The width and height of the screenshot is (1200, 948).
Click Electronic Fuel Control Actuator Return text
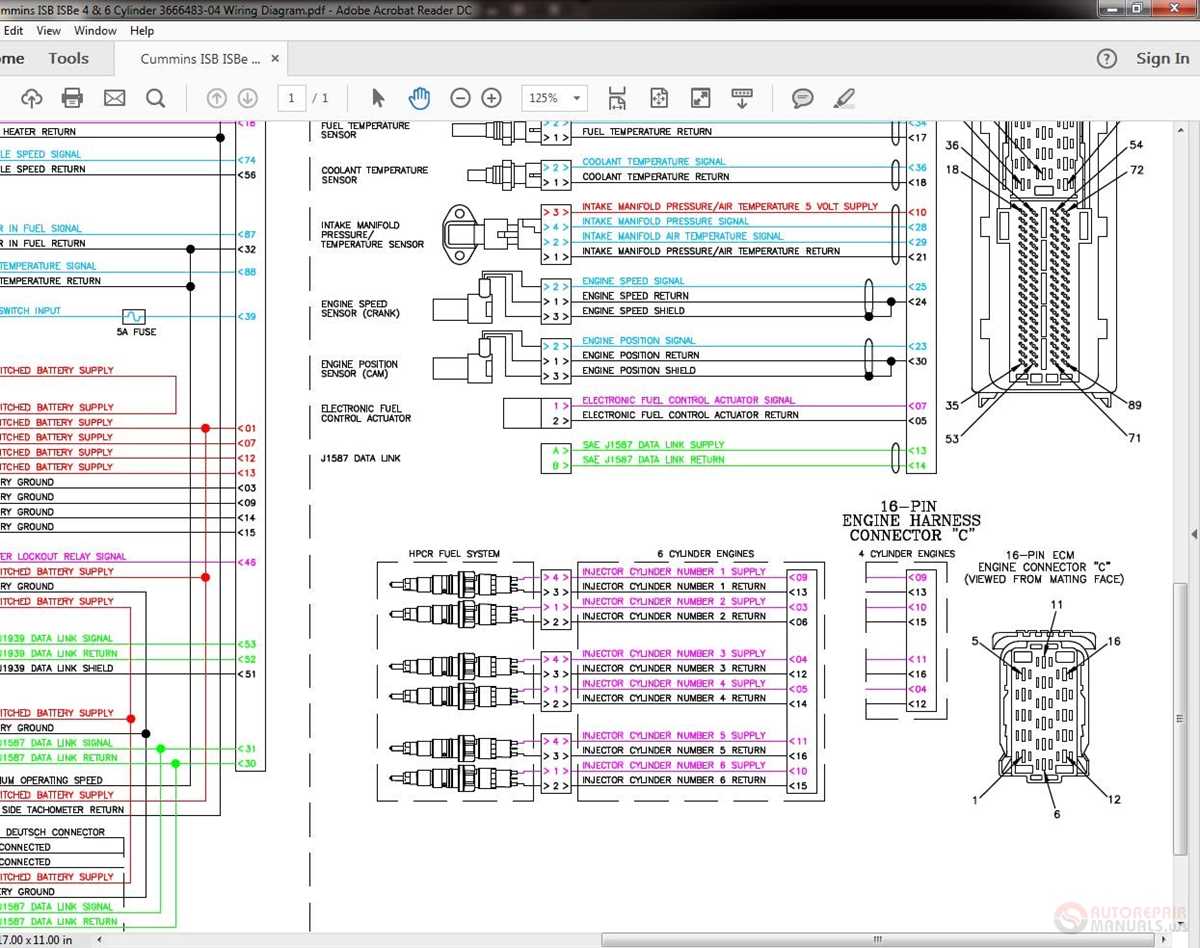(690, 415)
